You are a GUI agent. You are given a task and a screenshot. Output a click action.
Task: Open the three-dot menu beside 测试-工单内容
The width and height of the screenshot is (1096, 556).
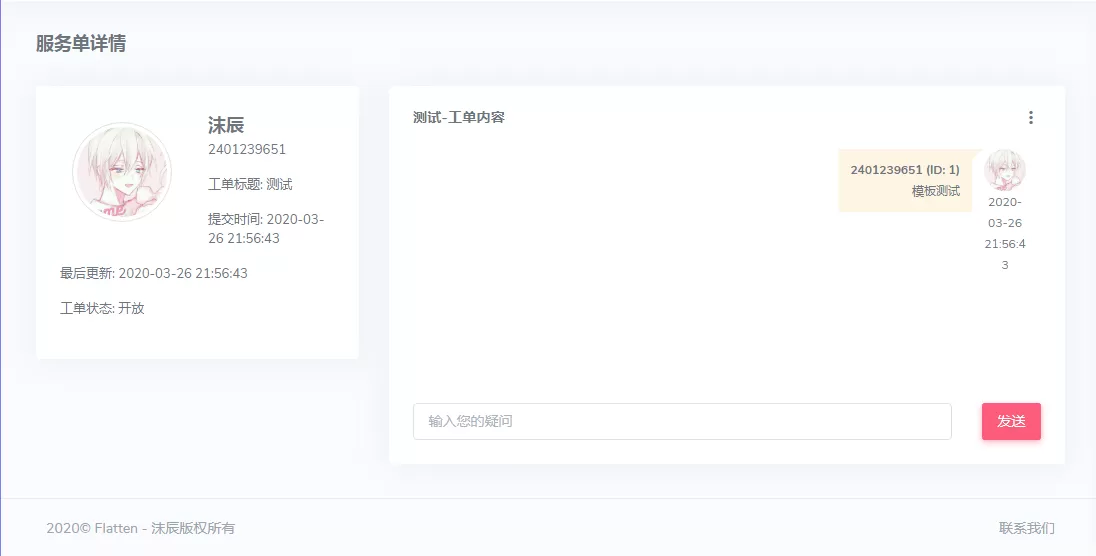pos(1030,117)
